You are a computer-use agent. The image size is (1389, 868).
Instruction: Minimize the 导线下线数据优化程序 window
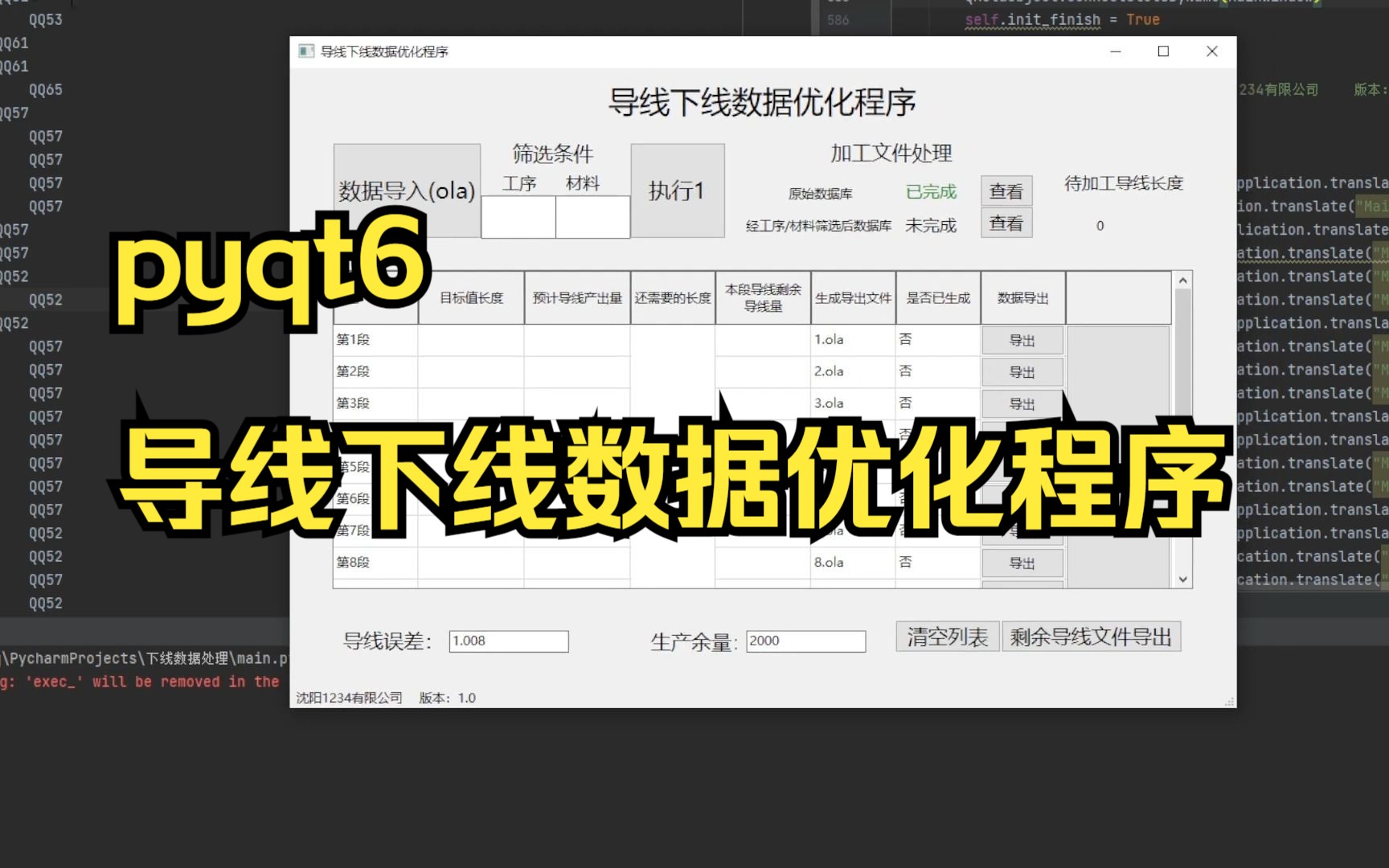[x=1116, y=51]
